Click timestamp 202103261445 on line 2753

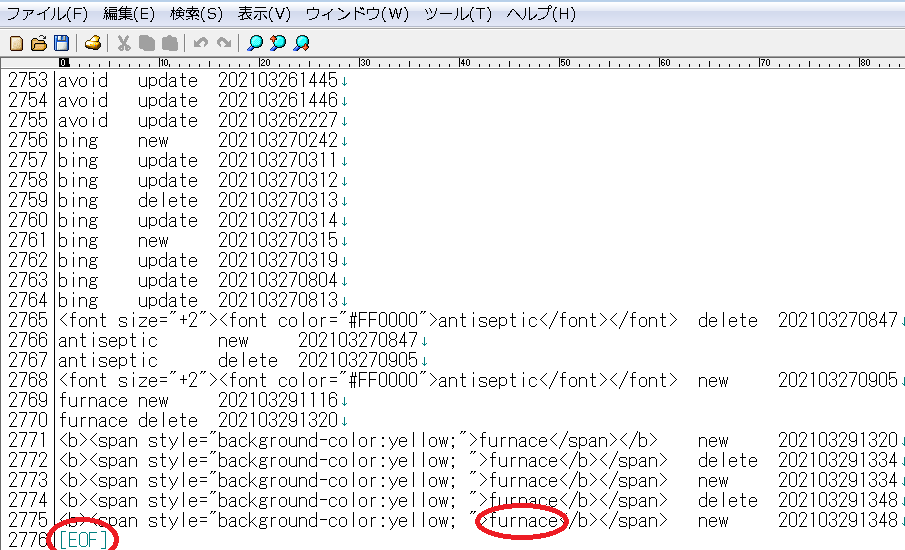click(278, 80)
